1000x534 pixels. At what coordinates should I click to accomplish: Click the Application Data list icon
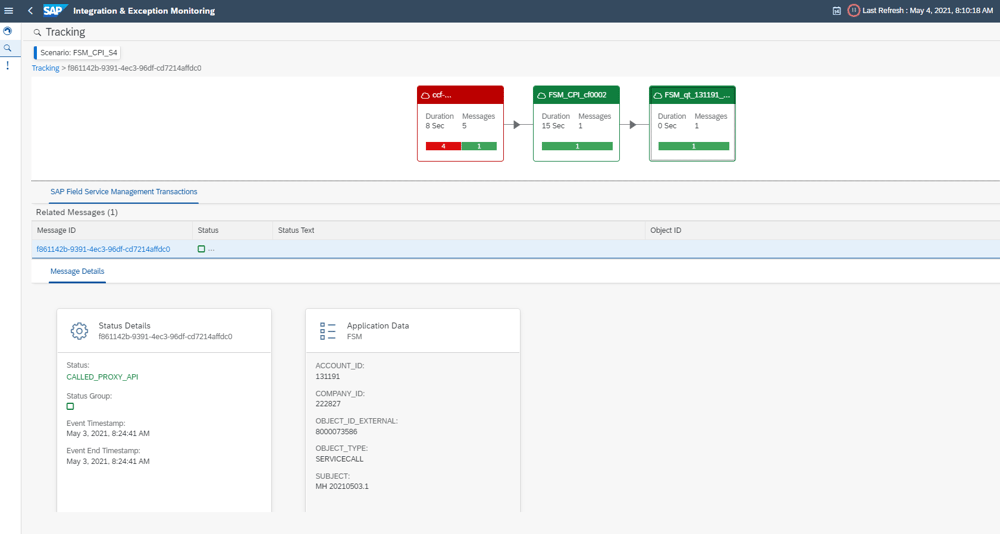tap(328, 331)
